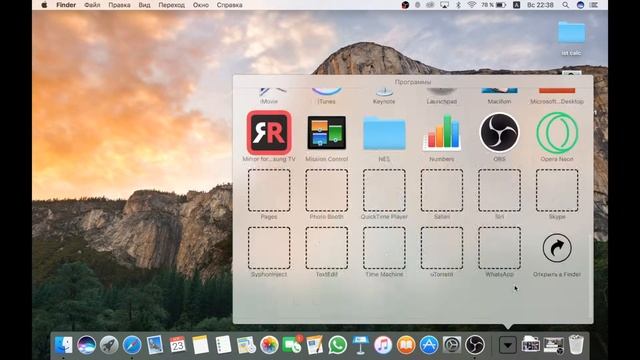Open the Файл menu
Image resolution: width=640 pixels, height=360 pixels.
coord(92,5)
